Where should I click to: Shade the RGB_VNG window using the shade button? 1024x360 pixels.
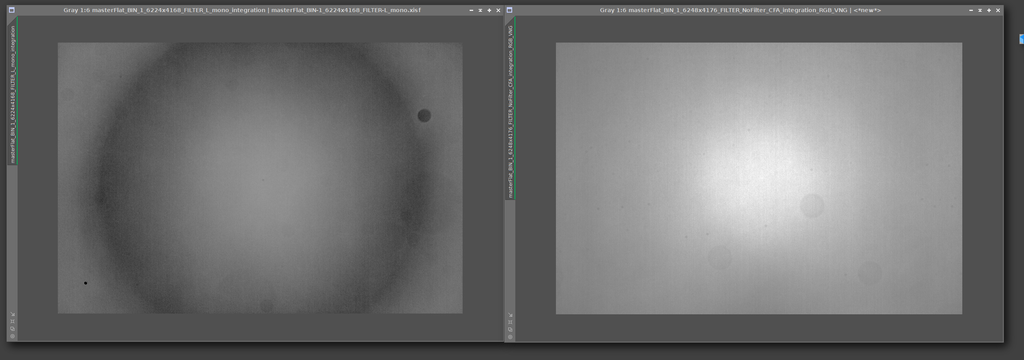coord(980,10)
